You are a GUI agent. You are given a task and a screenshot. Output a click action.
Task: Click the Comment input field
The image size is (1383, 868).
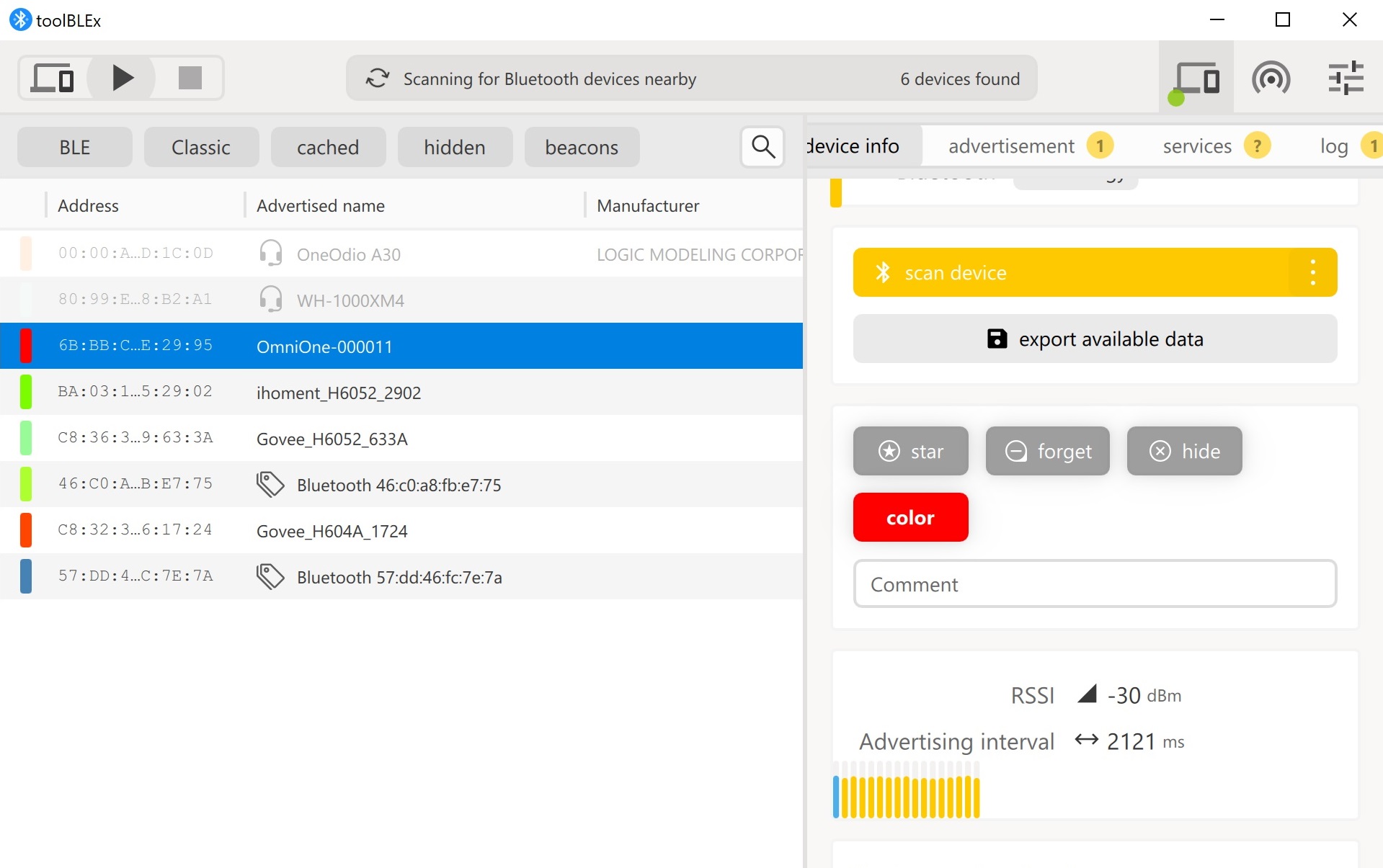[x=1095, y=583]
